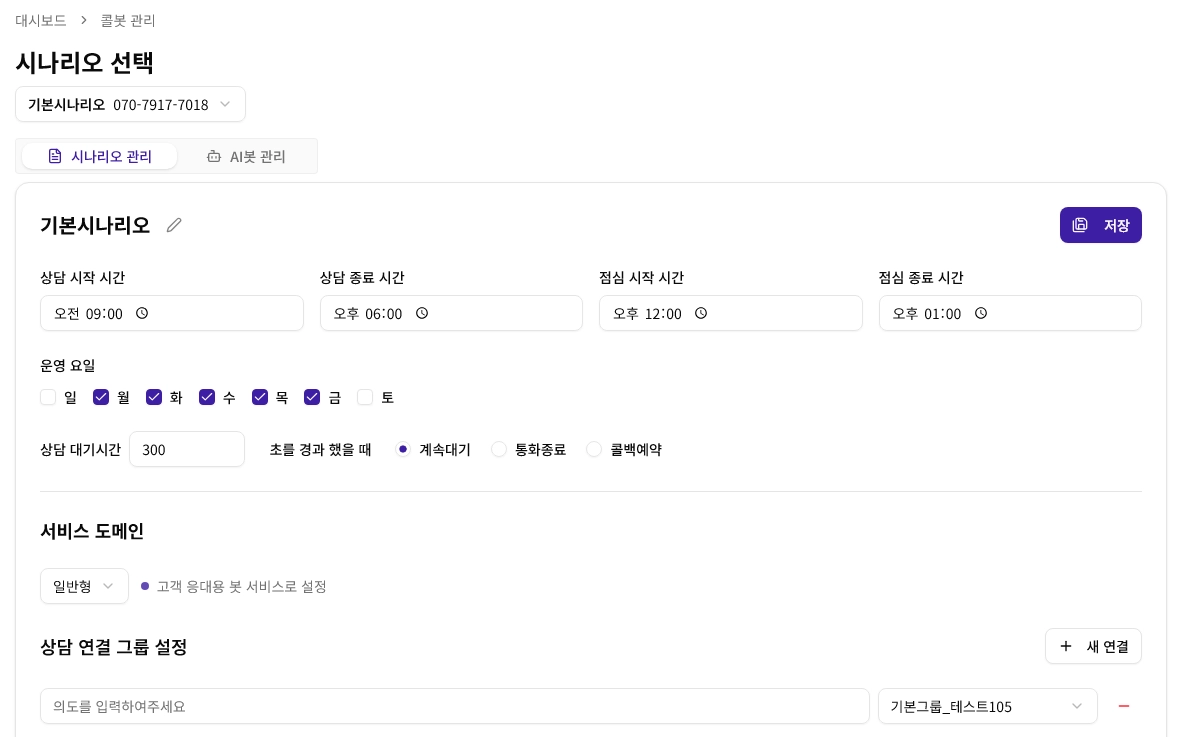This screenshot has height=737, width=1177.
Task: Click the pencil edit icon beside 기본시나리오
Action: [174, 225]
